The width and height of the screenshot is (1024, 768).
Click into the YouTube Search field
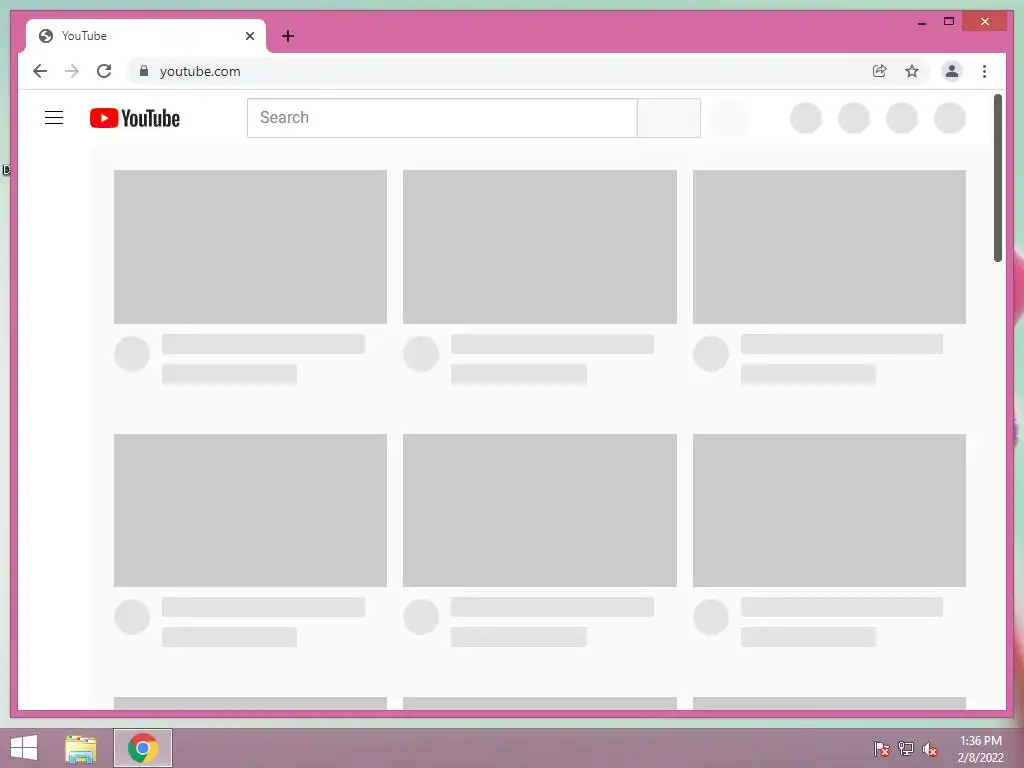pyautogui.click(x=442, y=118)
